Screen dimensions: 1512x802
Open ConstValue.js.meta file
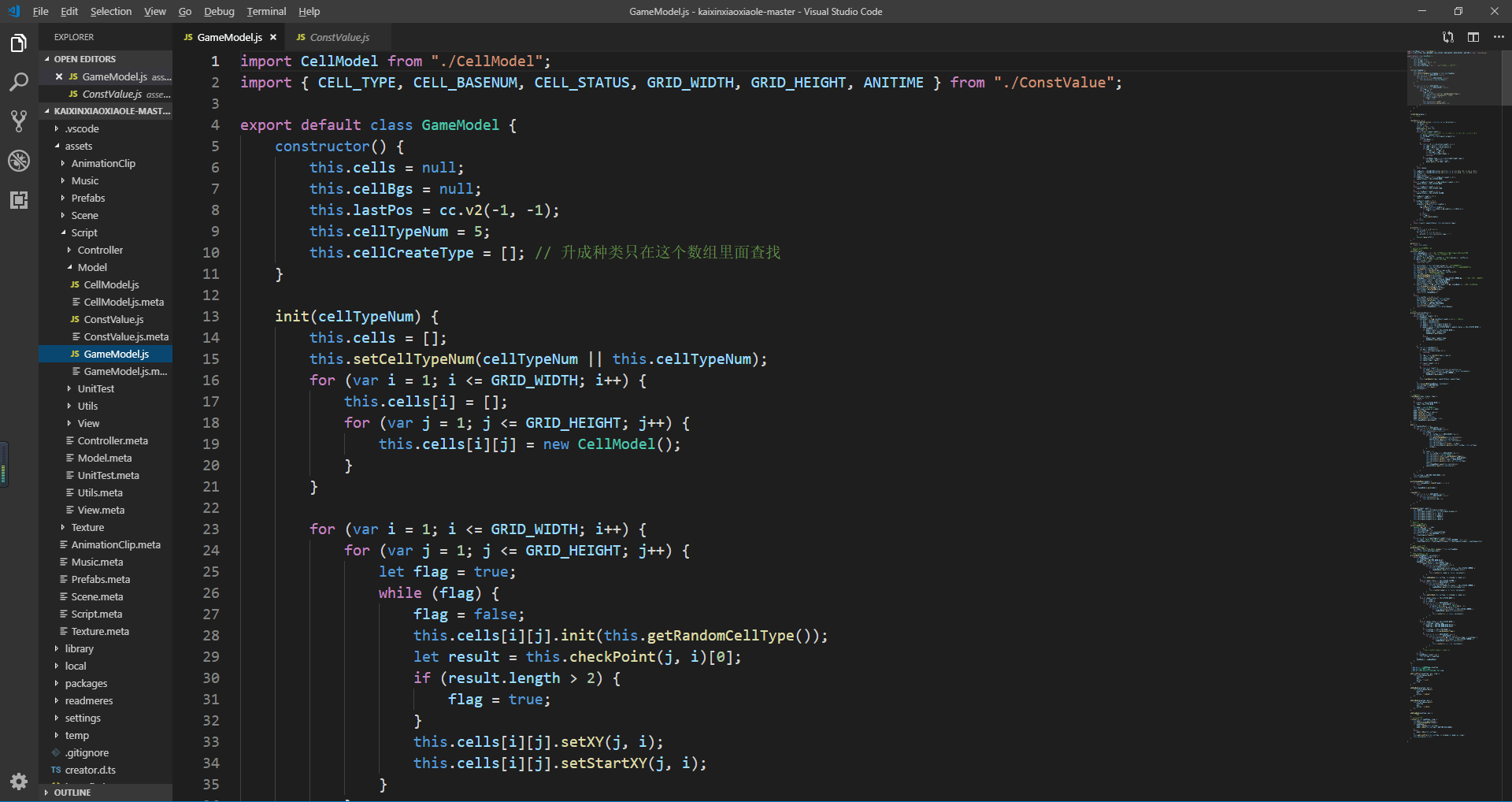click(x=106, y=336)
